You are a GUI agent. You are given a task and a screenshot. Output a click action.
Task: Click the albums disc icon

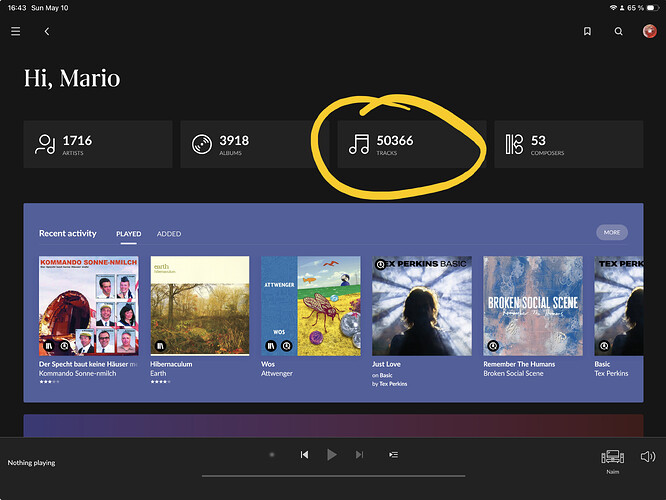point(202,144)
